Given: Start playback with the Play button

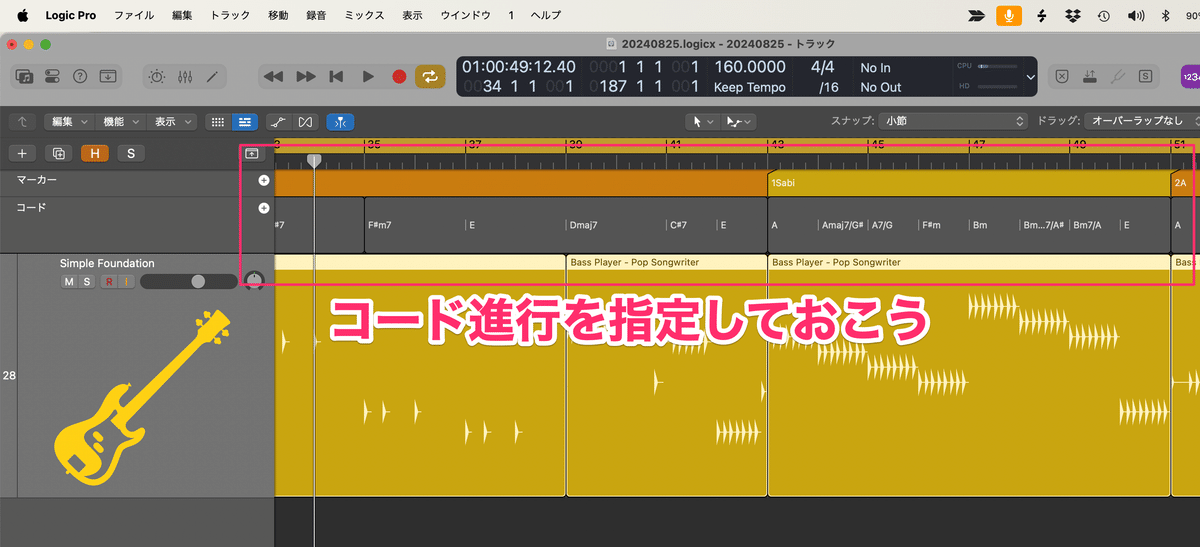Looking at the screenshot, I should [x=368, y=76].
